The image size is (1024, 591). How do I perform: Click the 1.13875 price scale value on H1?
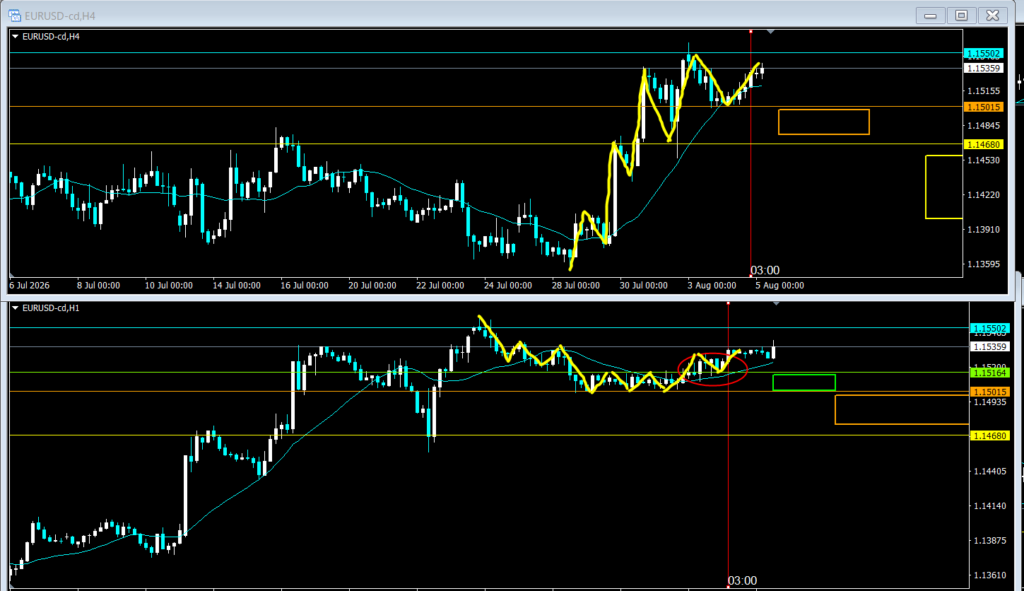[x=990, y=540]
